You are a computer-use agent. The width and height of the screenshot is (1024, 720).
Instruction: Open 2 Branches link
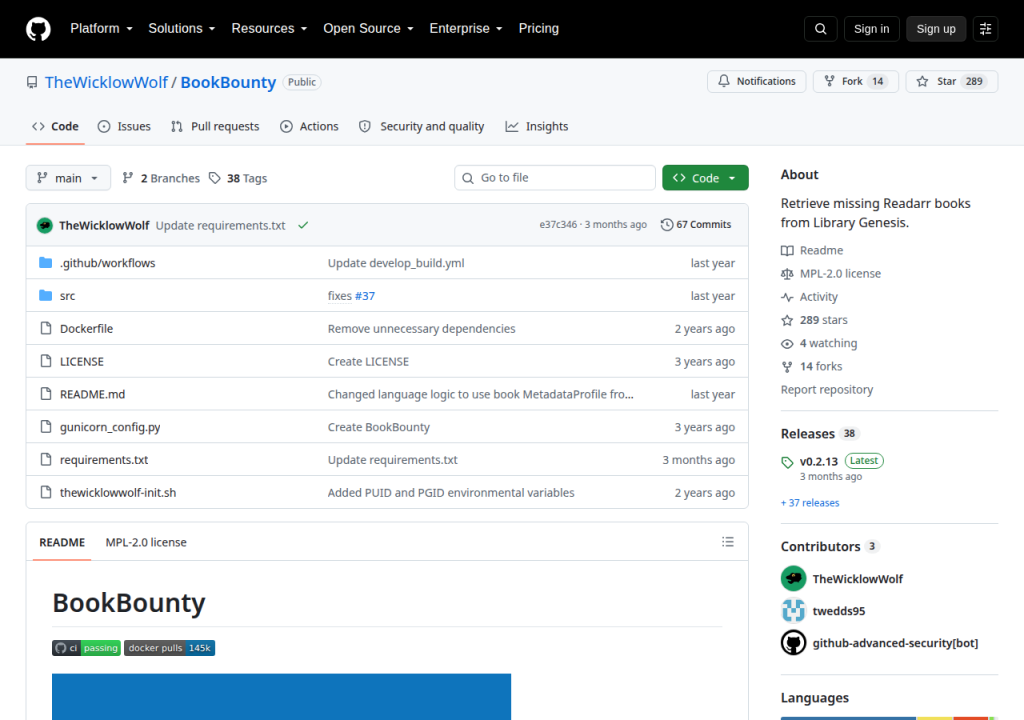[x=161, y=178]
